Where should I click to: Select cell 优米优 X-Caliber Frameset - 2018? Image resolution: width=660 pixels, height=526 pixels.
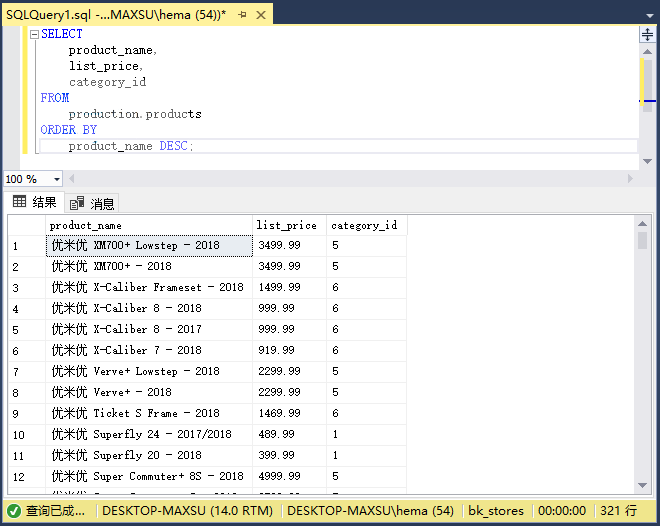coord(149,287)
